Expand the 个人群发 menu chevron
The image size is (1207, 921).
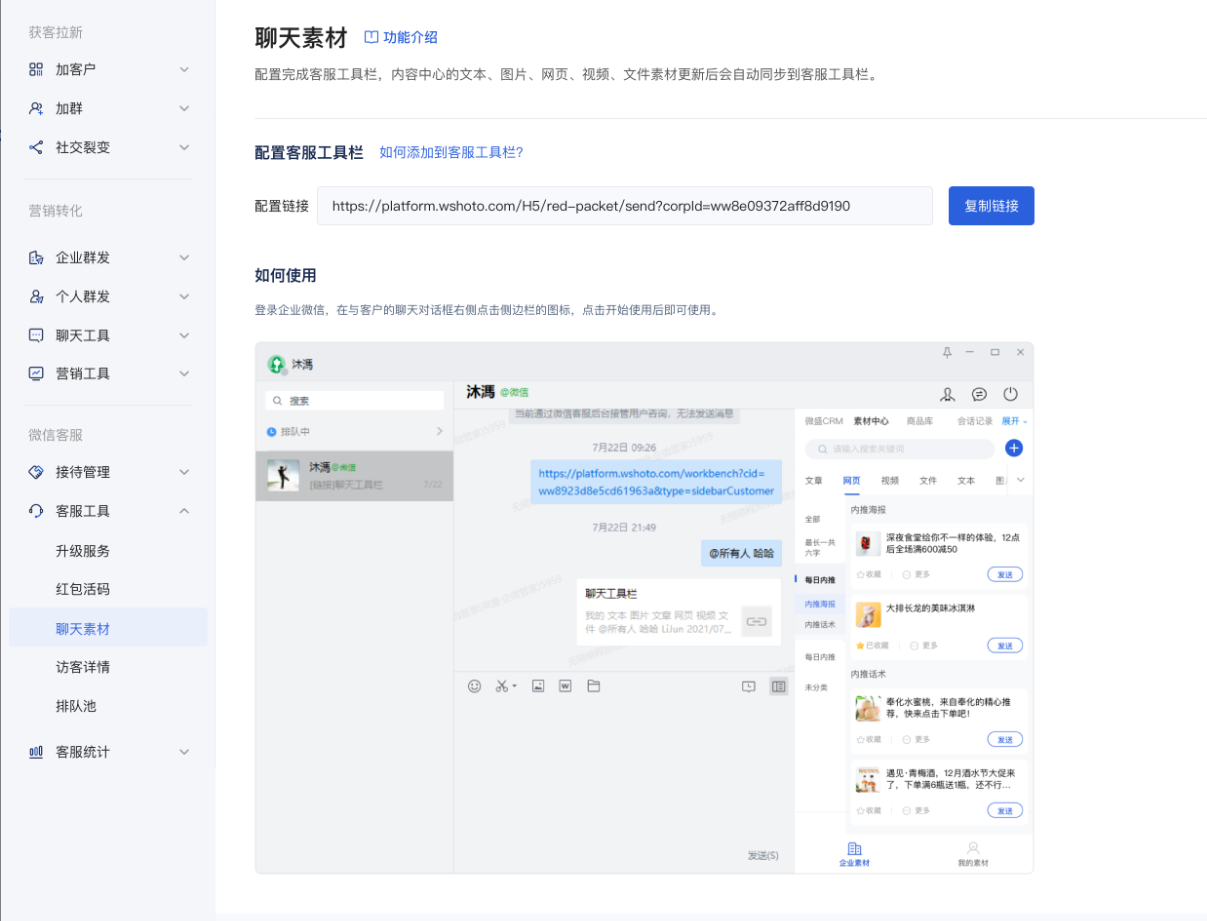pyautogui.click(x=184, y=297)
